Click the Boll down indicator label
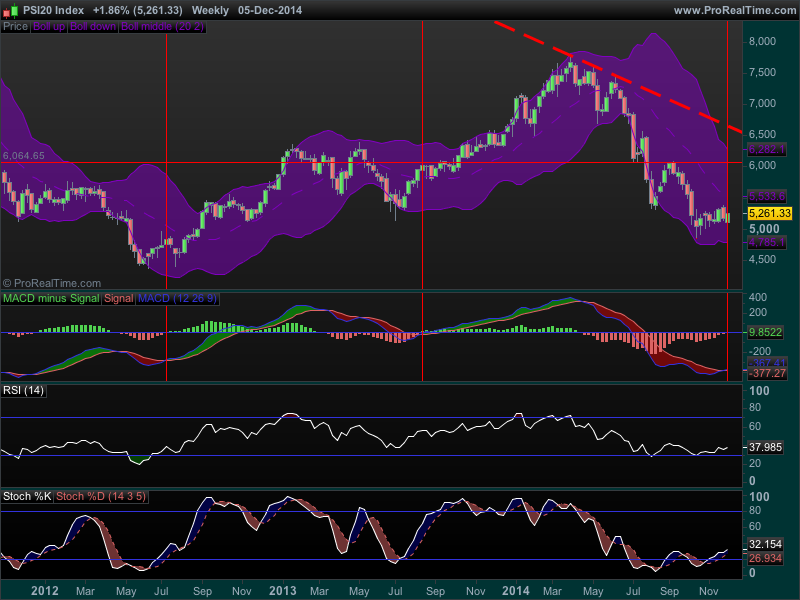 tap(92, 26)
